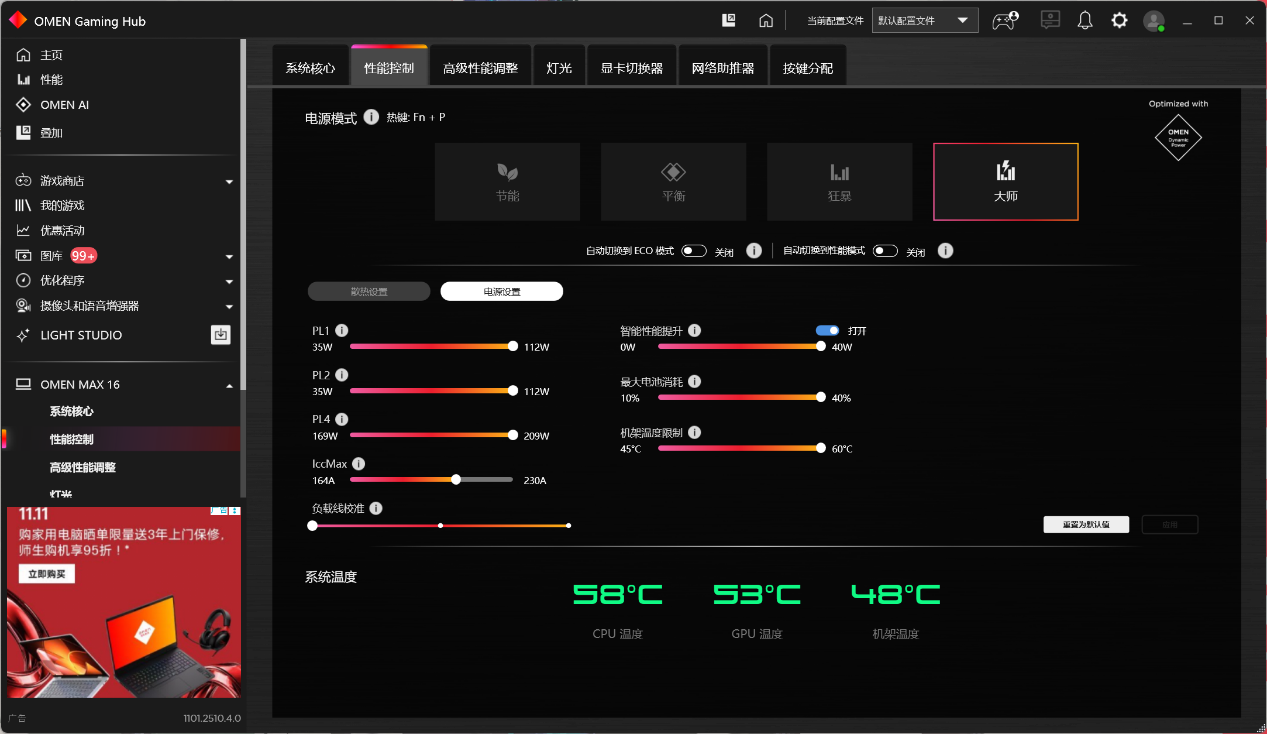Viewport: 1267px width, 734px height.
Task: Select the 狂飙 power mode card
Action: pos(839,181)
